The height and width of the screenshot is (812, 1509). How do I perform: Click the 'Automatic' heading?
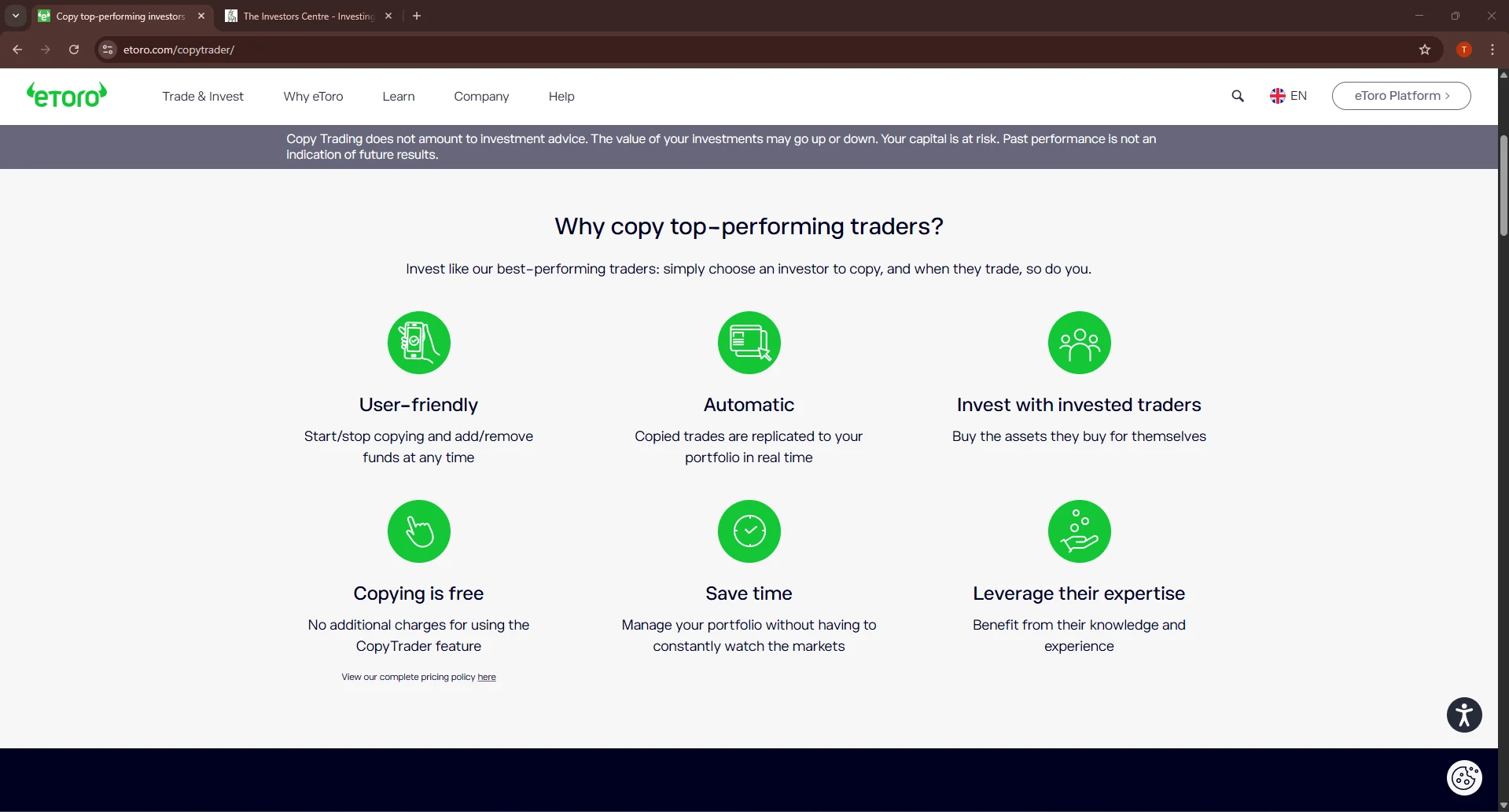(x=749, y=405)
